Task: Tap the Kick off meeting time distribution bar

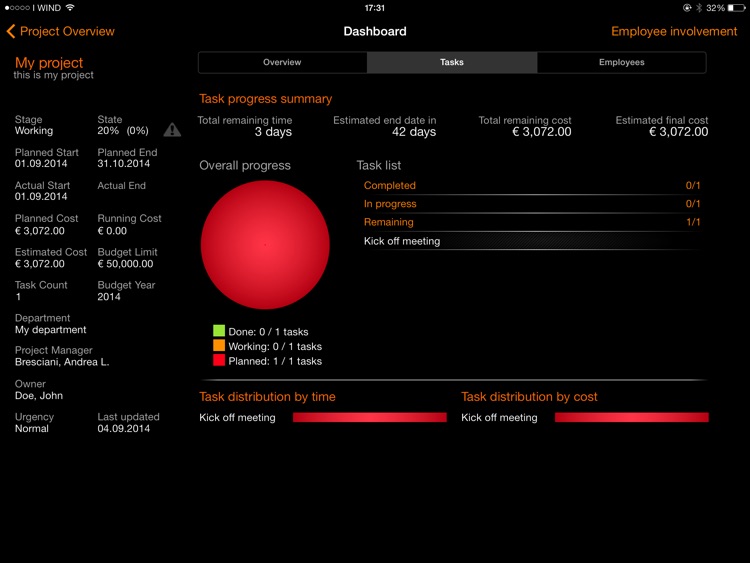Action: point(369,418)
